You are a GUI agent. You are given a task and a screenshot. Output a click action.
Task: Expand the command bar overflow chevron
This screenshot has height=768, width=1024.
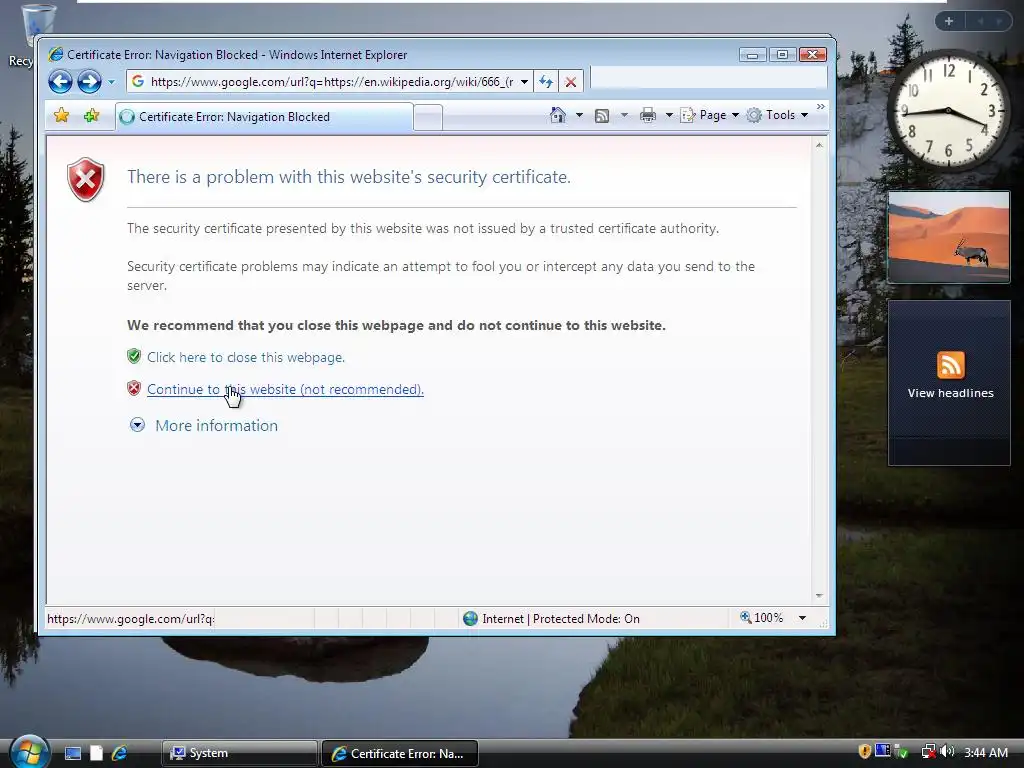tap(821, 107)
